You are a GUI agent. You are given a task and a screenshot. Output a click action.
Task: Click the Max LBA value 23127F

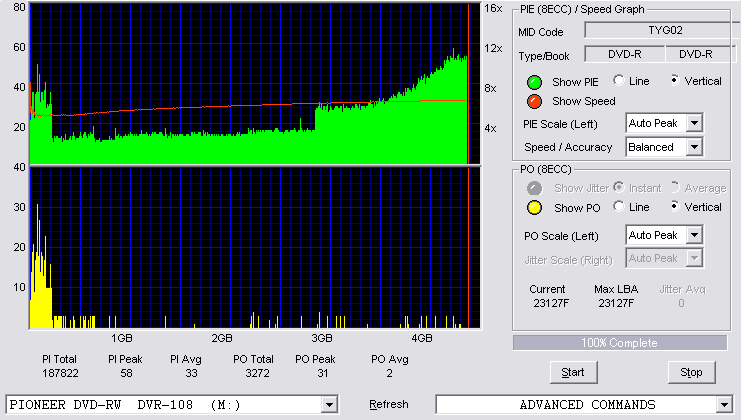coord(616,303)
